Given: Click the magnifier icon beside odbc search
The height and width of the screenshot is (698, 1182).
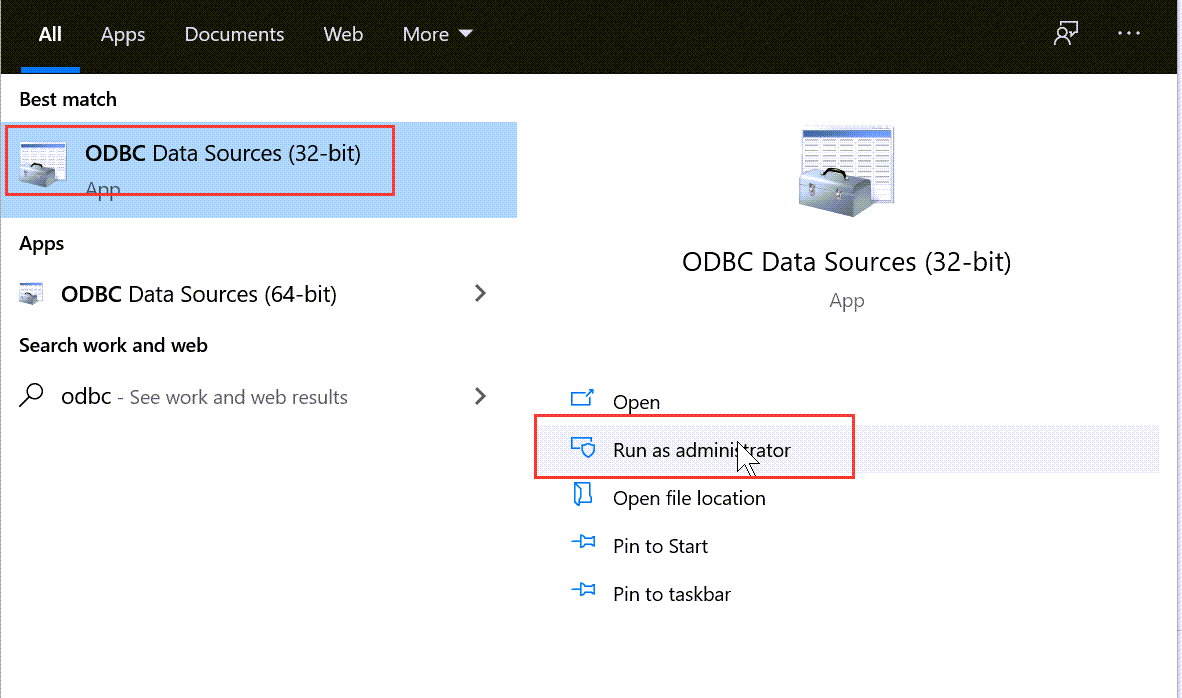Looking at the screenshot, I should [x=32, y=396].
